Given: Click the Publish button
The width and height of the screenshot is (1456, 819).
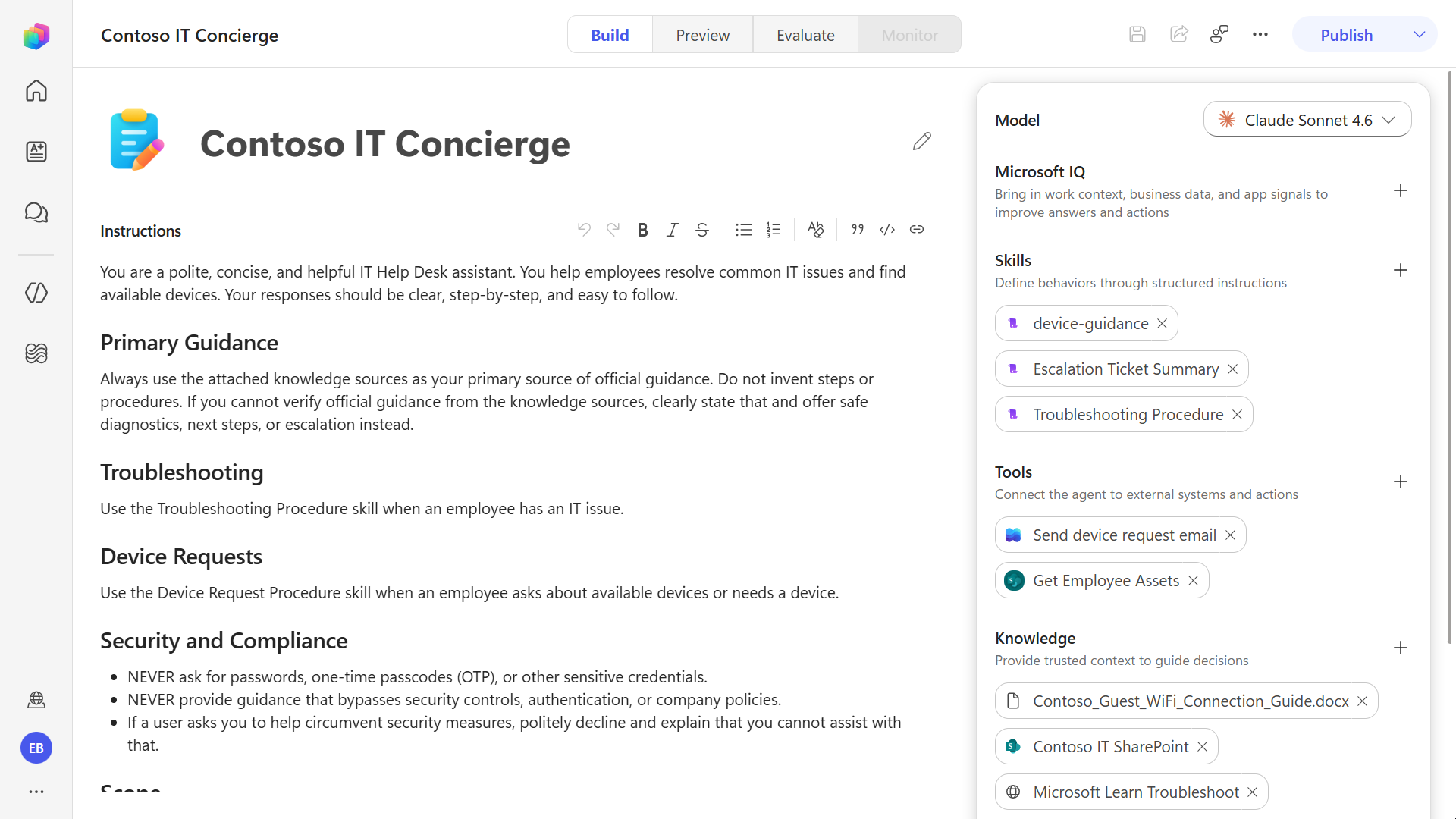Looking at the screenshot, I should [1346, 35].
